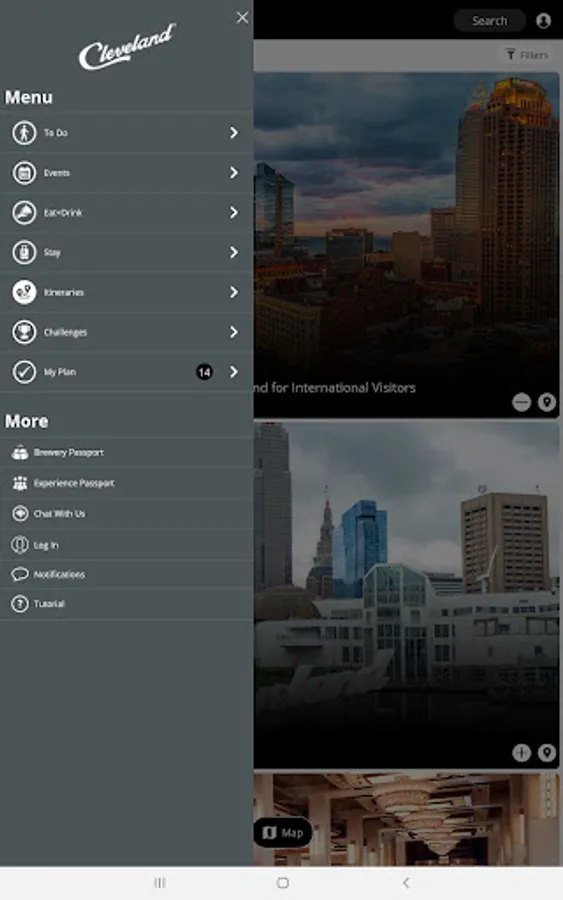Open the user profile icon at top right
The width and height of the screenshot is (563, 900).
coord(543,21)
